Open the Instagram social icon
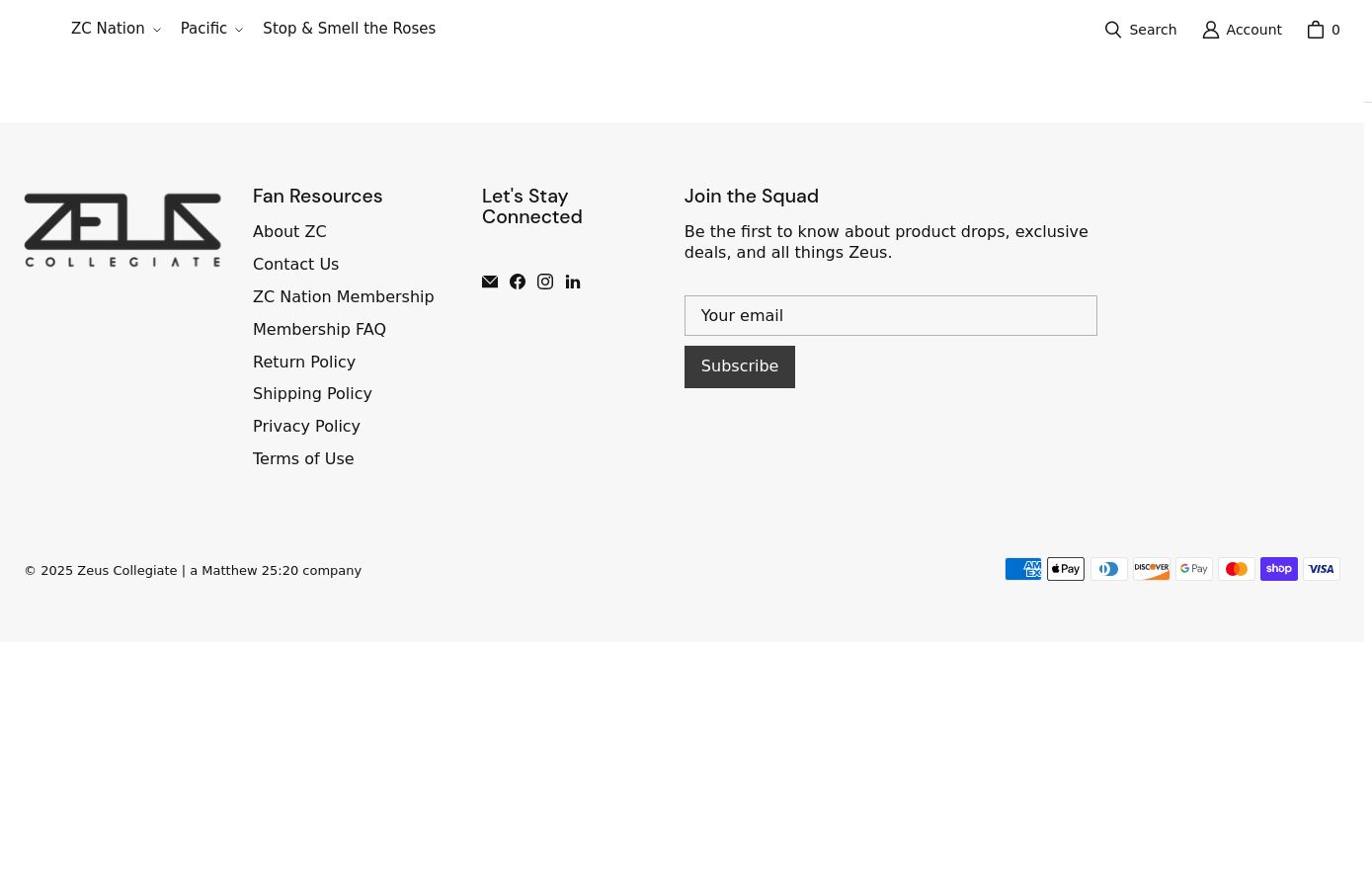1372x891 pixels. (x=545, y=283)
